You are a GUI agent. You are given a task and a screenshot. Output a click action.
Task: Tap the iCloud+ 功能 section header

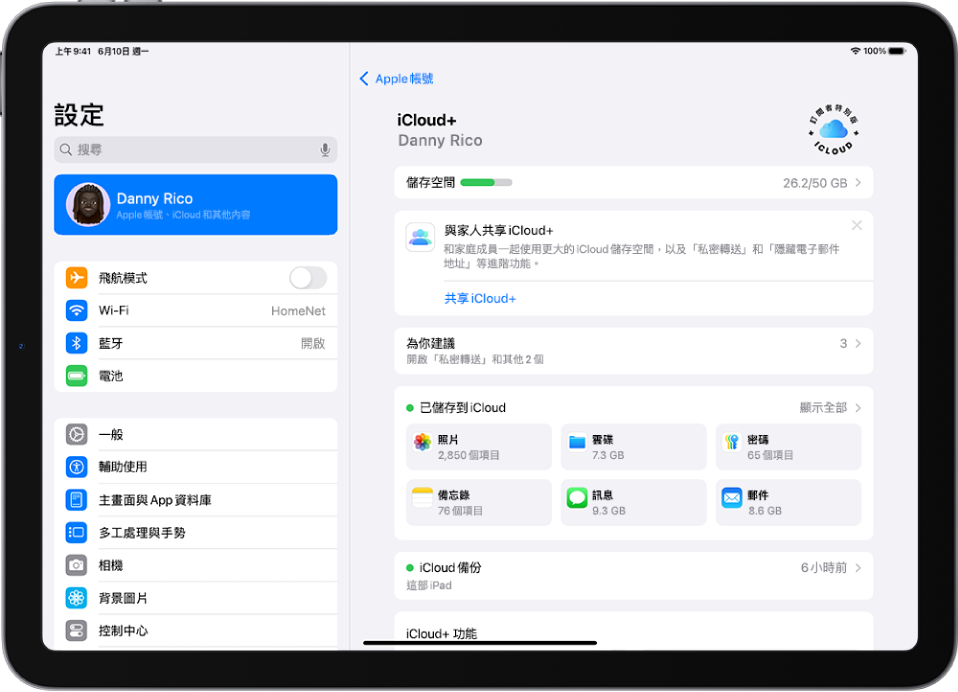coord(441,633)
